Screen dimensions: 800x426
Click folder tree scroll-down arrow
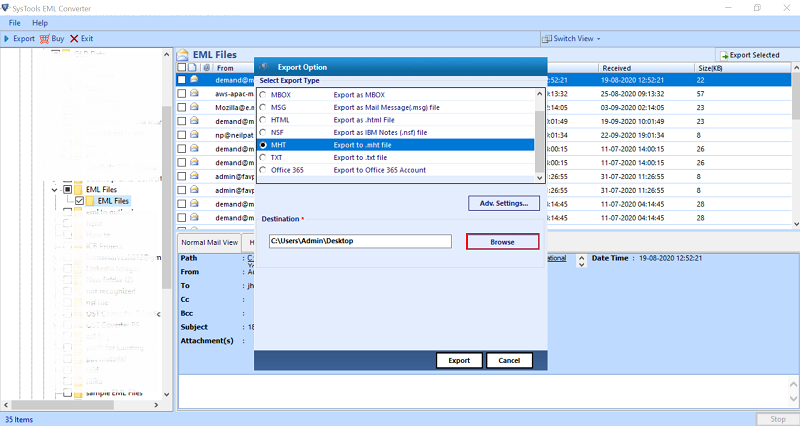(167, 394)
